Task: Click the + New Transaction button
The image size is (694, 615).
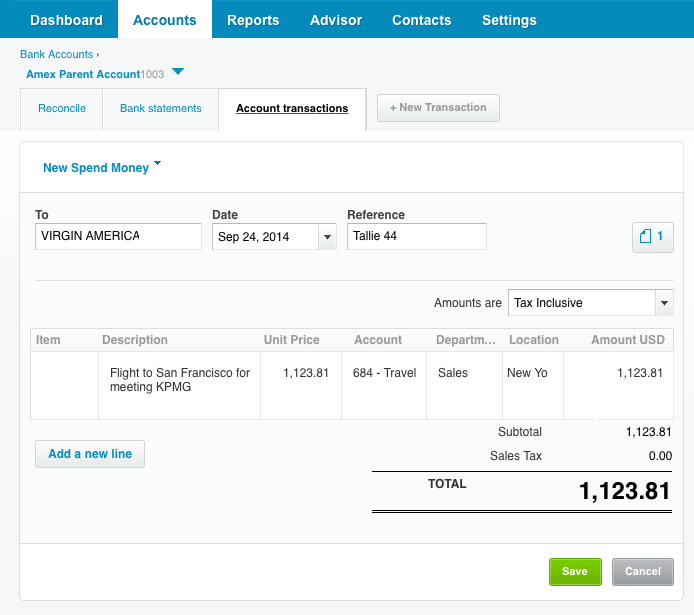Action: click(x=438, y=108)
